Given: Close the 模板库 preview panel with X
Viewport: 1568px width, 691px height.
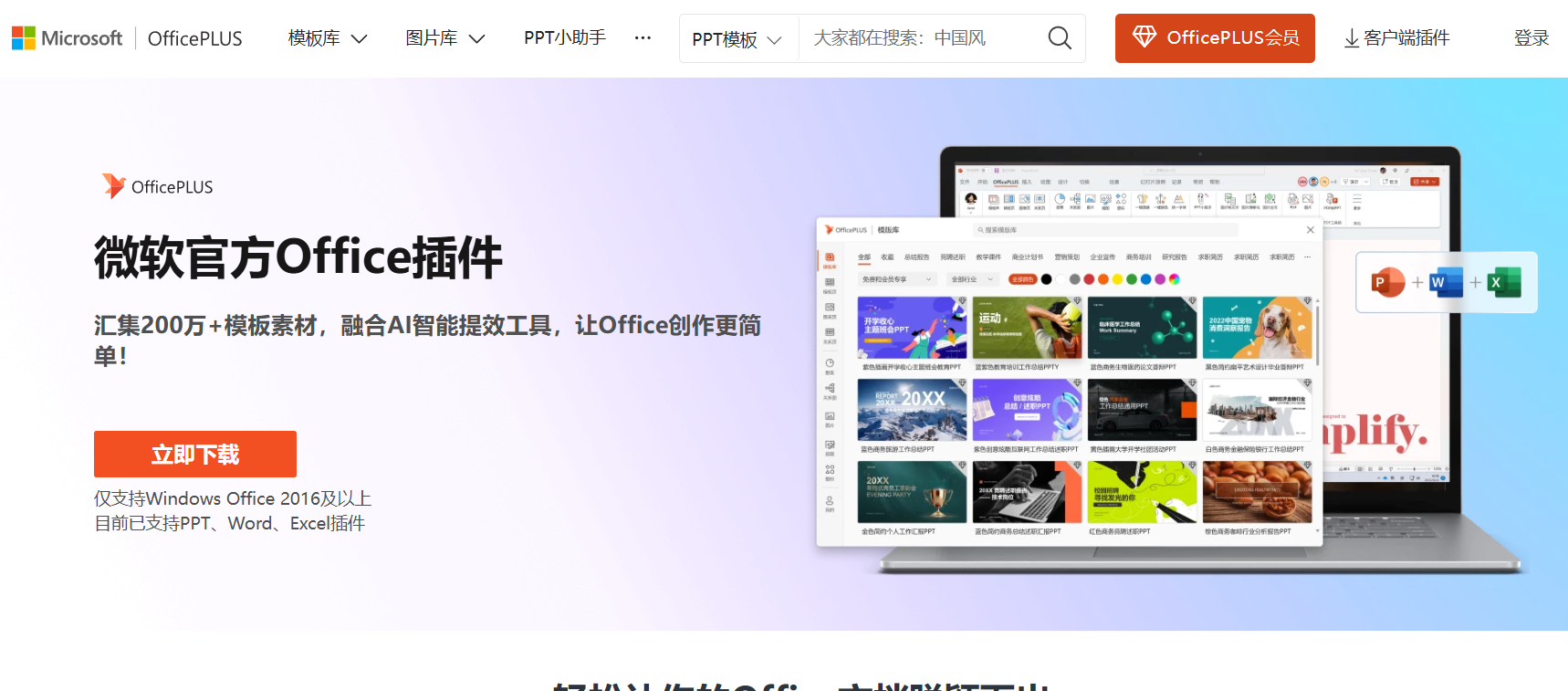Looking at the screenshot, I should [x=1311, y=230].
